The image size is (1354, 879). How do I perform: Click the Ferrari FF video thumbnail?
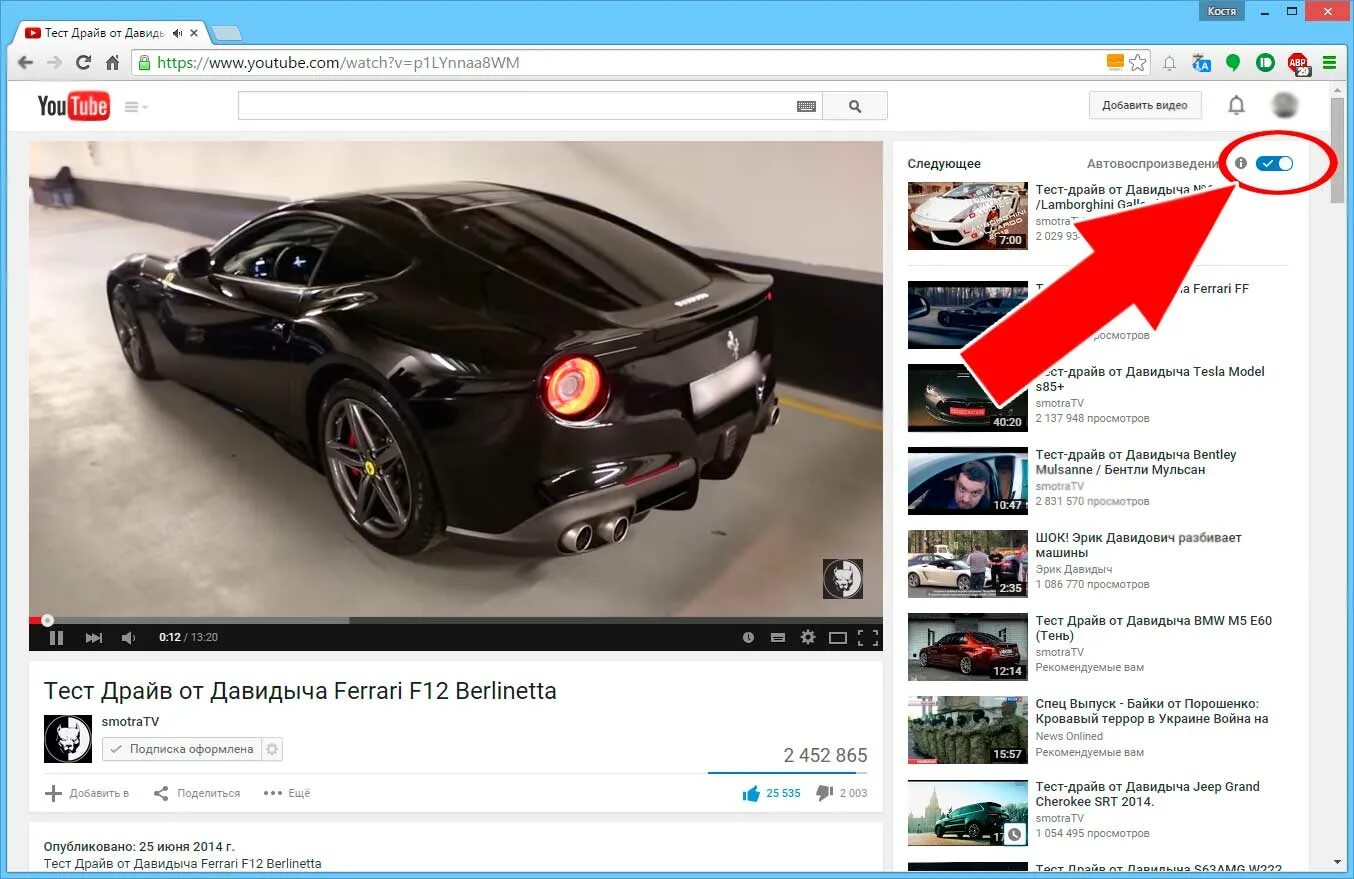tap(967, 315)
